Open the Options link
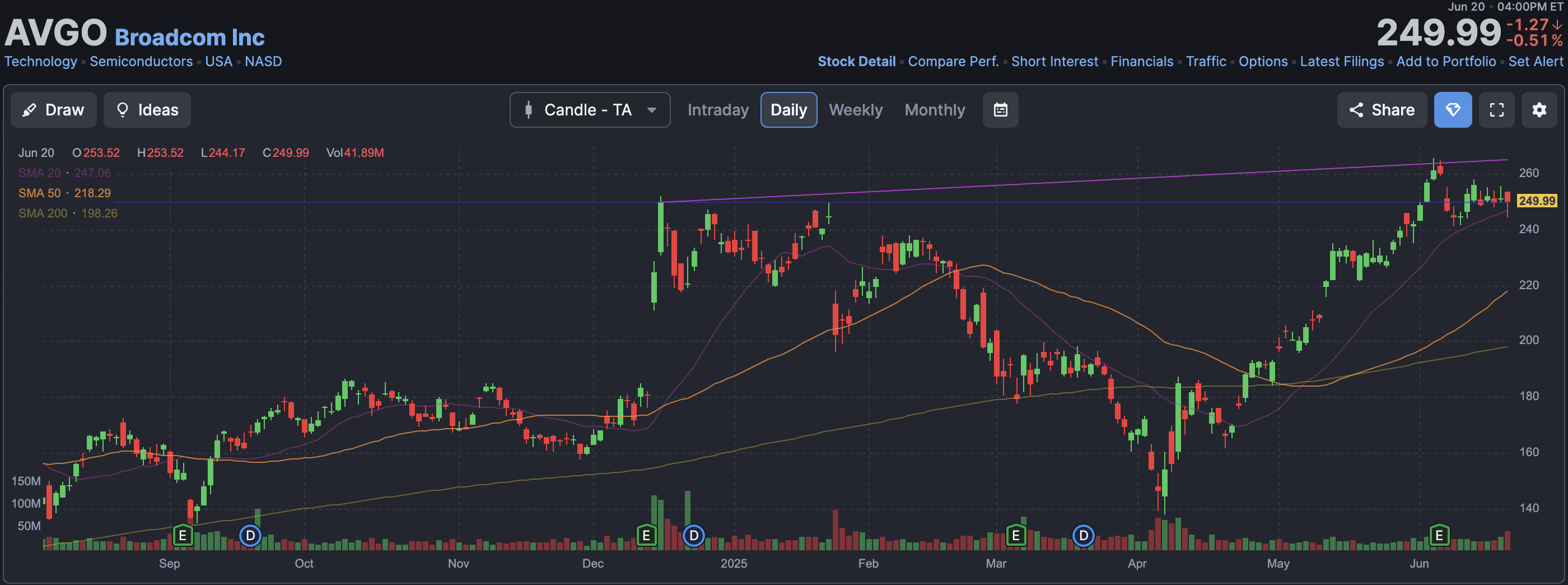Screen dimensions: 1568x585 point(1263,62)
